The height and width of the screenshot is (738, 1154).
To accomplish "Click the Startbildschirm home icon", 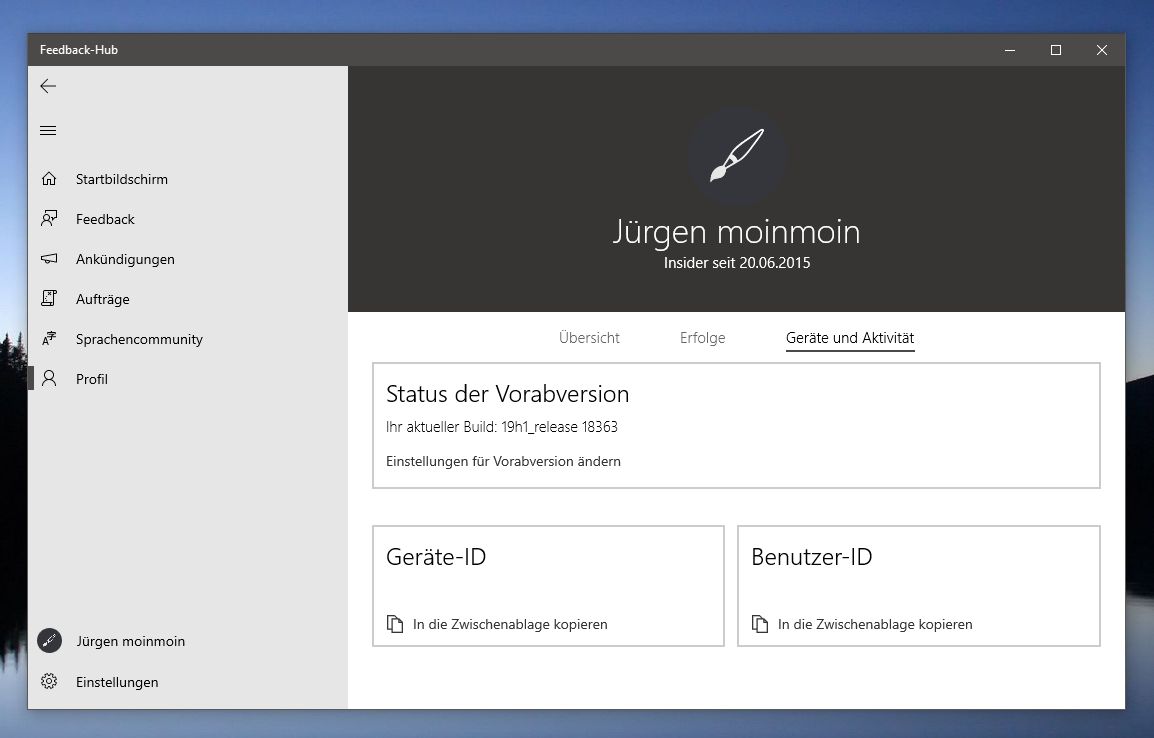I will 49,179.
